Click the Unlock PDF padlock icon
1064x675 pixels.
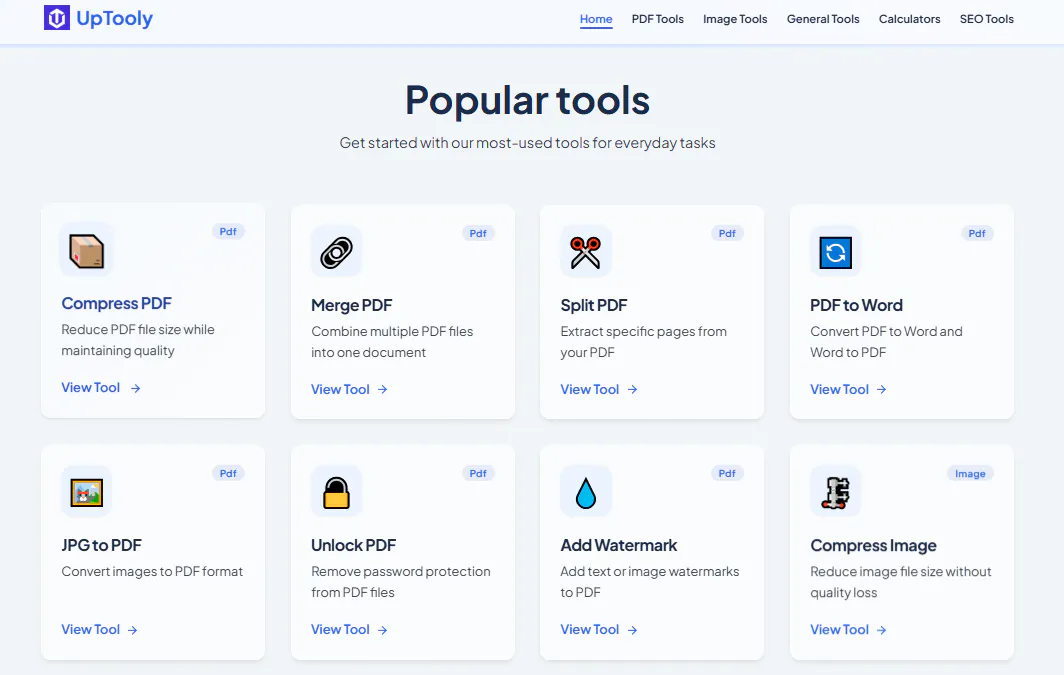337,493
